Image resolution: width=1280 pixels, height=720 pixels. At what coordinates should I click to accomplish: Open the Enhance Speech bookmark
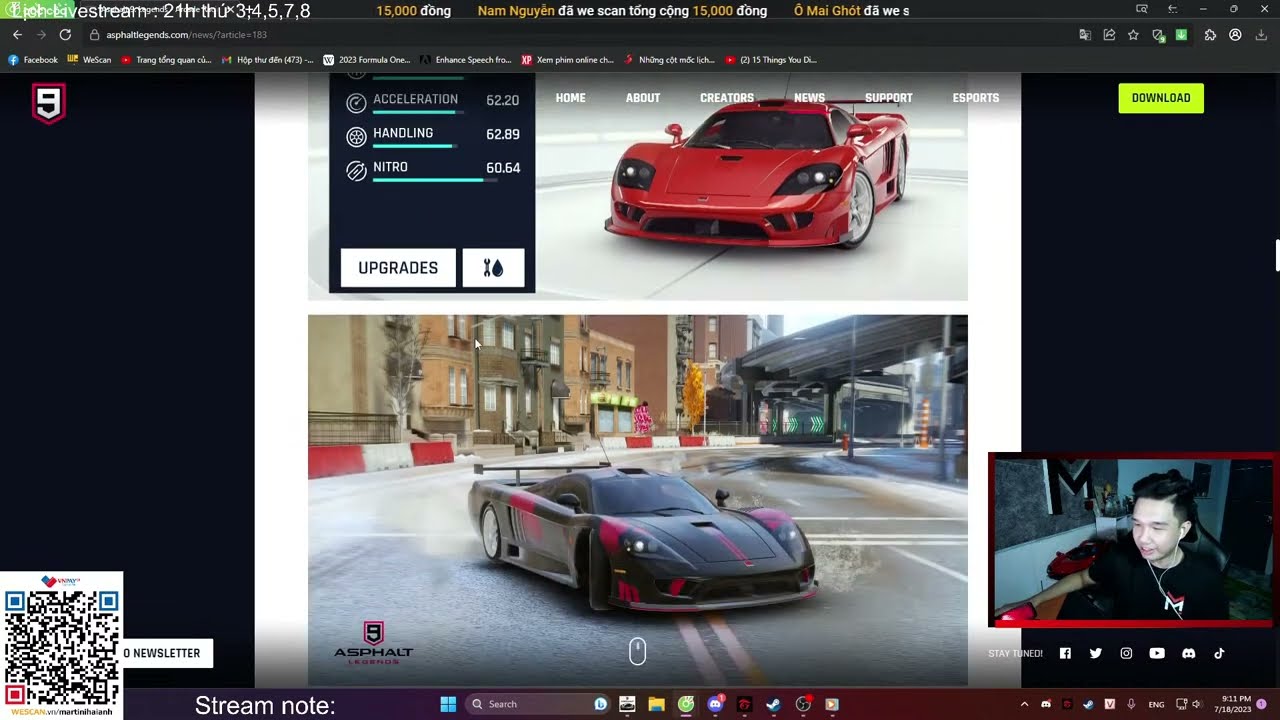[465, 60]
